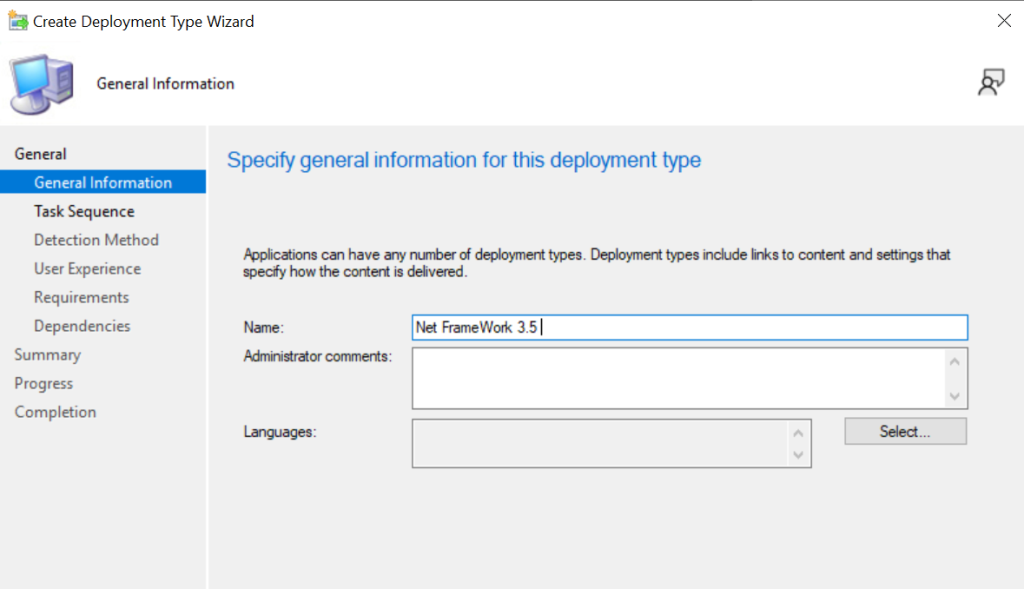Open the Select... languages button

pos(905,432)
